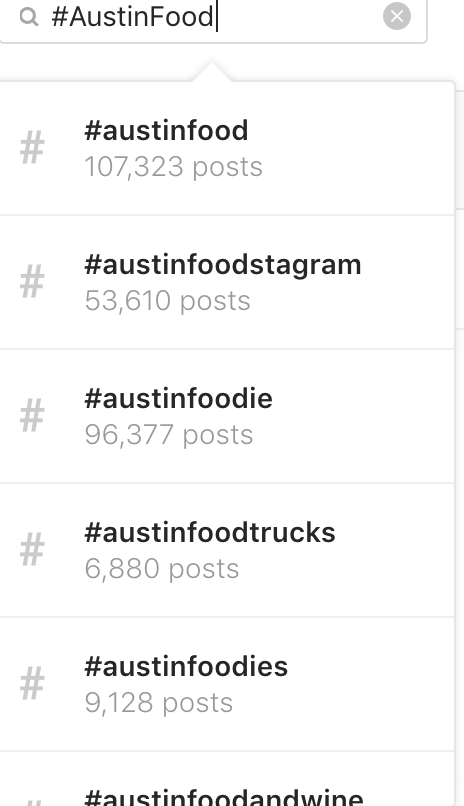Click hash icon beside #austinfood

click(32, 148)
